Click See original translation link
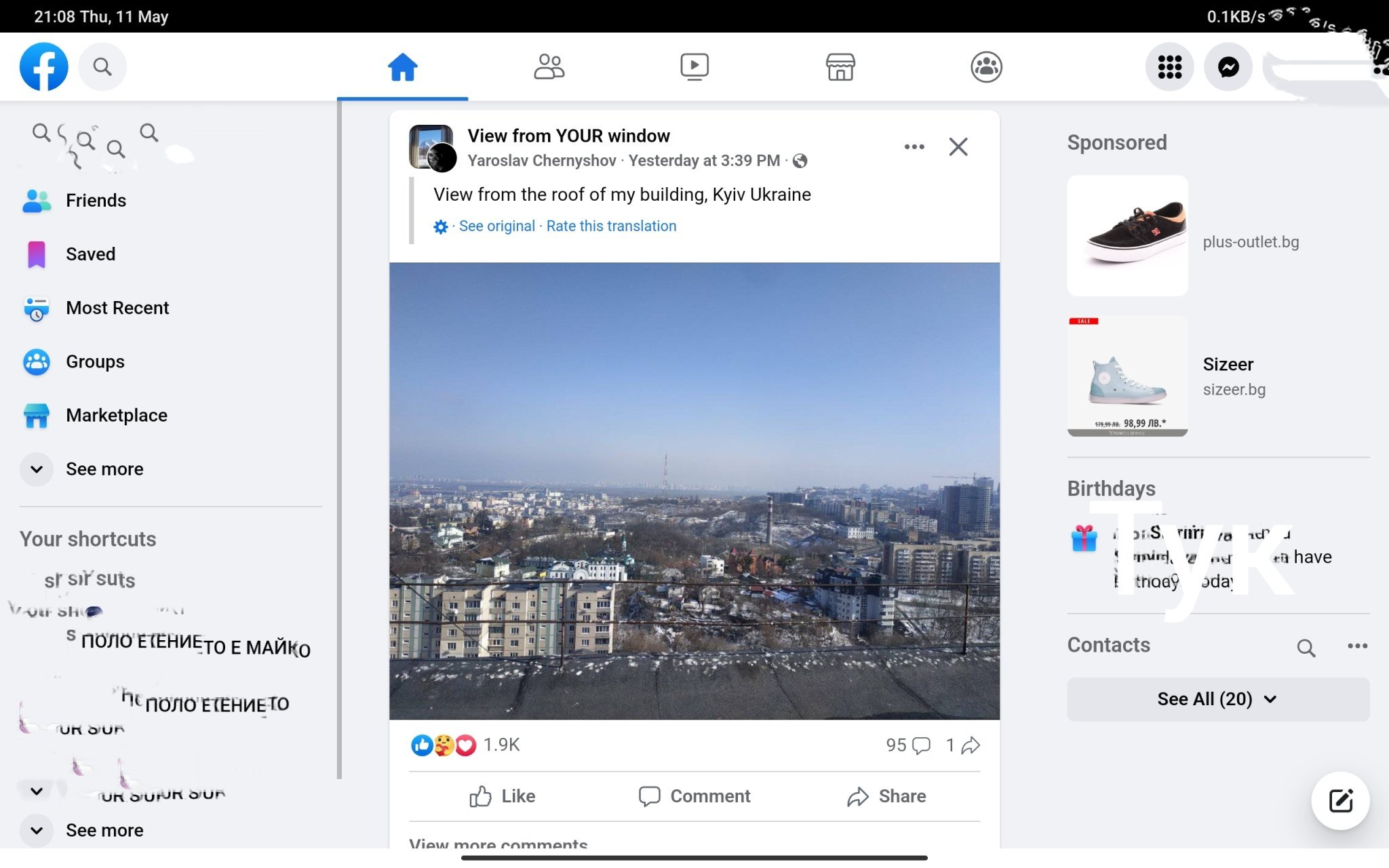Image resolution: width=1389 pixels, height=868 pixels. tap(496, 226)
